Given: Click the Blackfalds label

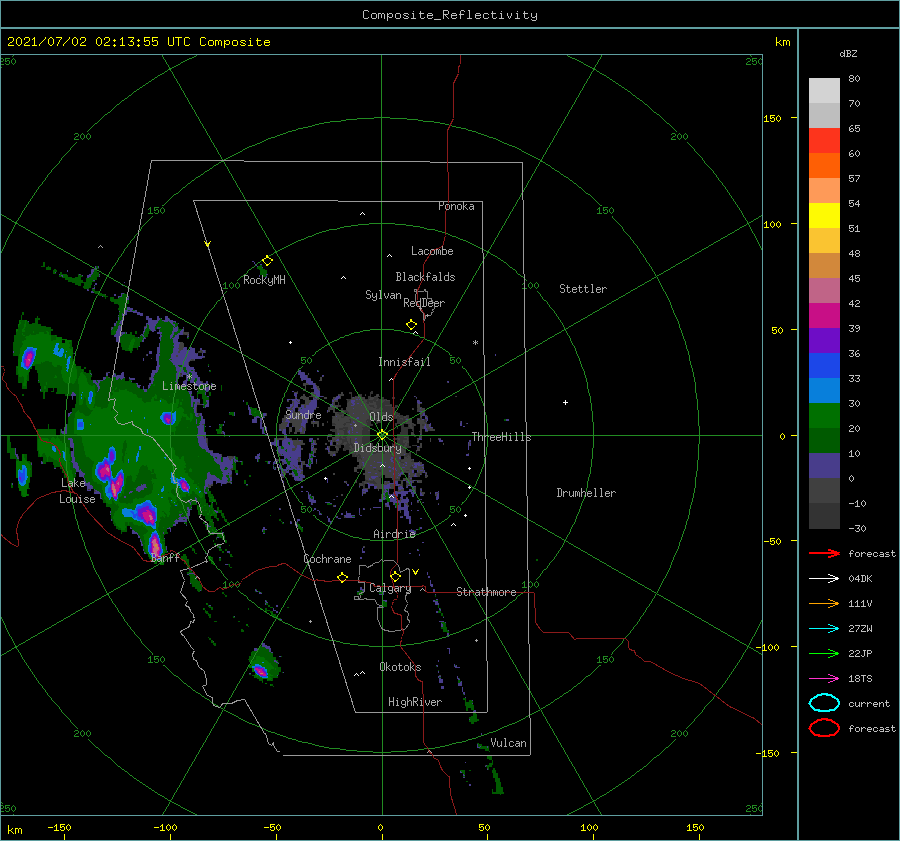Looking at the screenshot, I should (425, 277).
